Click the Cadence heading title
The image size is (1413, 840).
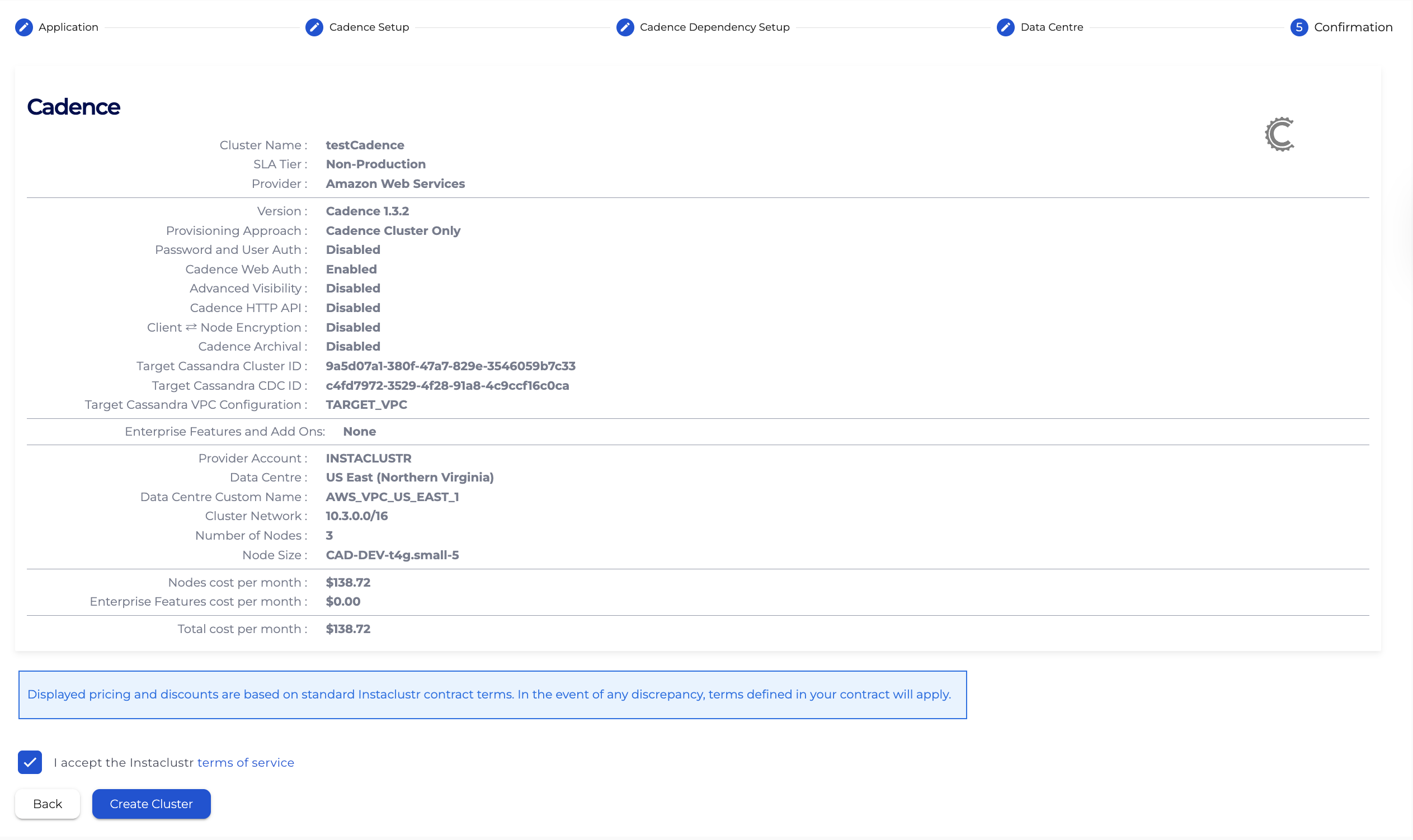click(x=74, y=107)
